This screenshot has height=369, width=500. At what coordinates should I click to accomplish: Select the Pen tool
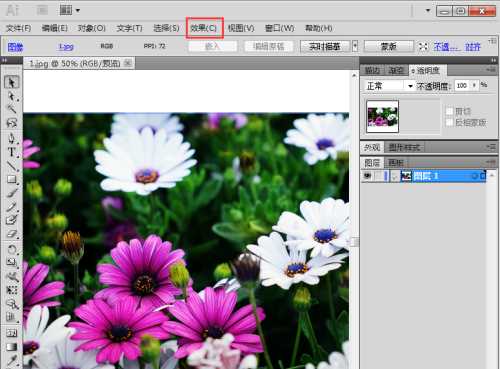point(12,138)
